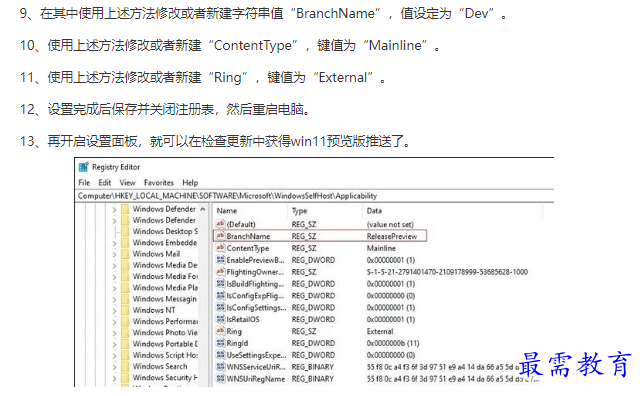Click the IsConfigExpFlig DWORD value icon
The width and height of the screenshot is (640, 396).
pyautogui.click(x=220, y=295)
